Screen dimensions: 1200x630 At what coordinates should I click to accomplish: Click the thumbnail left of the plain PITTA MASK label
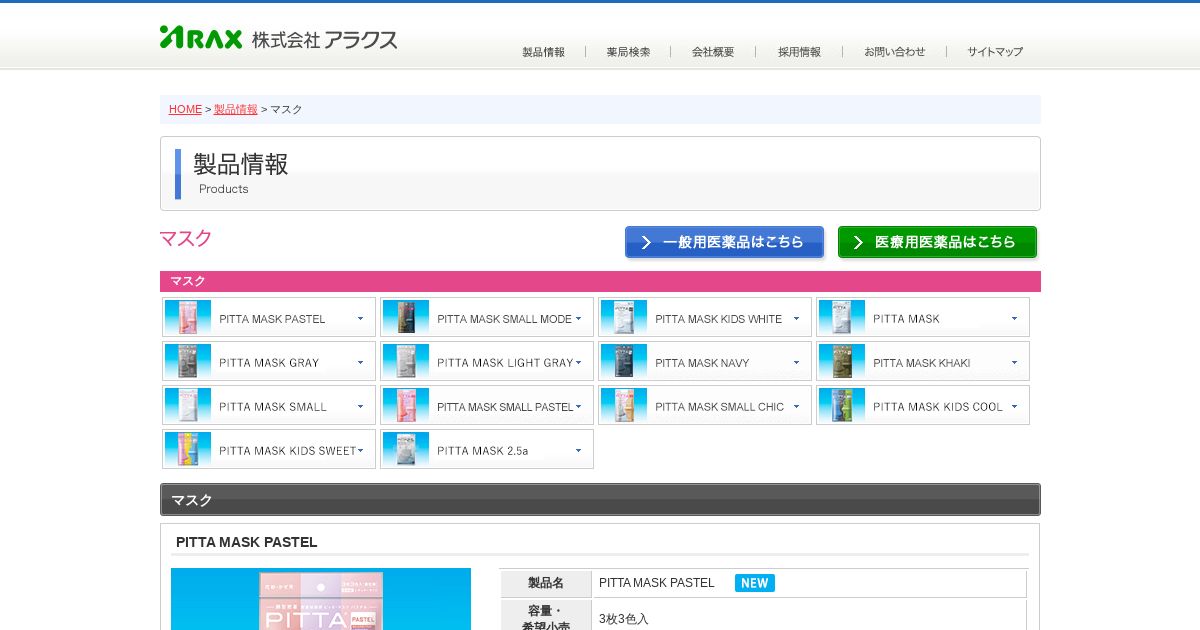point(842,317)
